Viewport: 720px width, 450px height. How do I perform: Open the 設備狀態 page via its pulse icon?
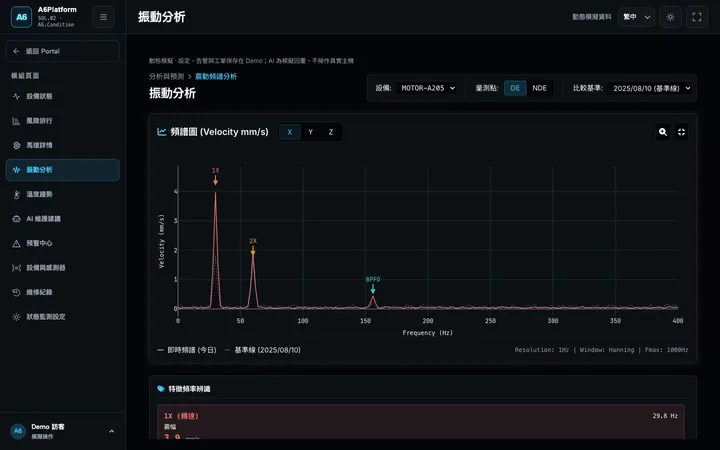[x=17, y=96]
